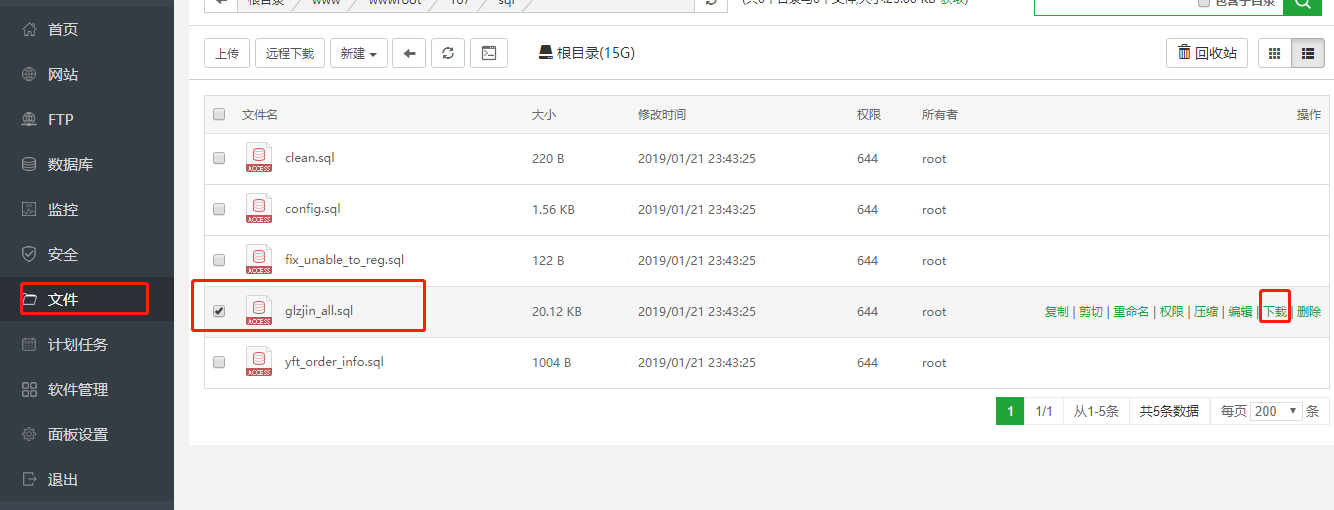Viewport: 1334px width, 510px height.
Task: Click the 上传 upload button
Action: [x=227, y=54]
